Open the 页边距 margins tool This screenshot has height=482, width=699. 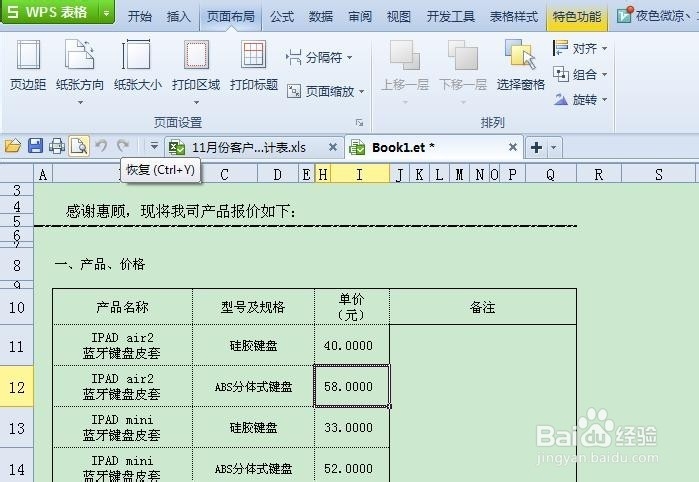tap(28, 65)
